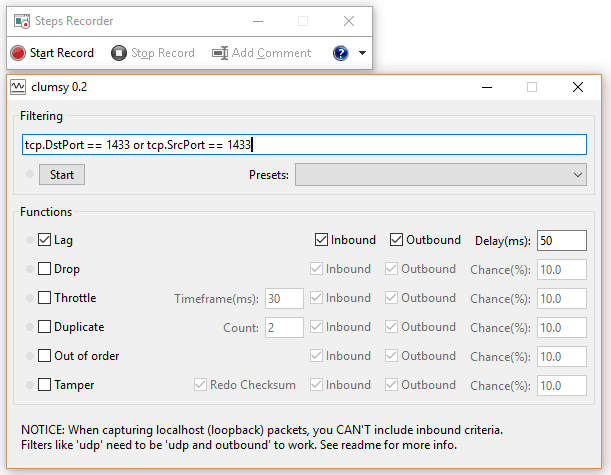Click the Add Comment label in Steps Recorder
611x475 pixels.
pyautogui.click(x=271, y=53)
